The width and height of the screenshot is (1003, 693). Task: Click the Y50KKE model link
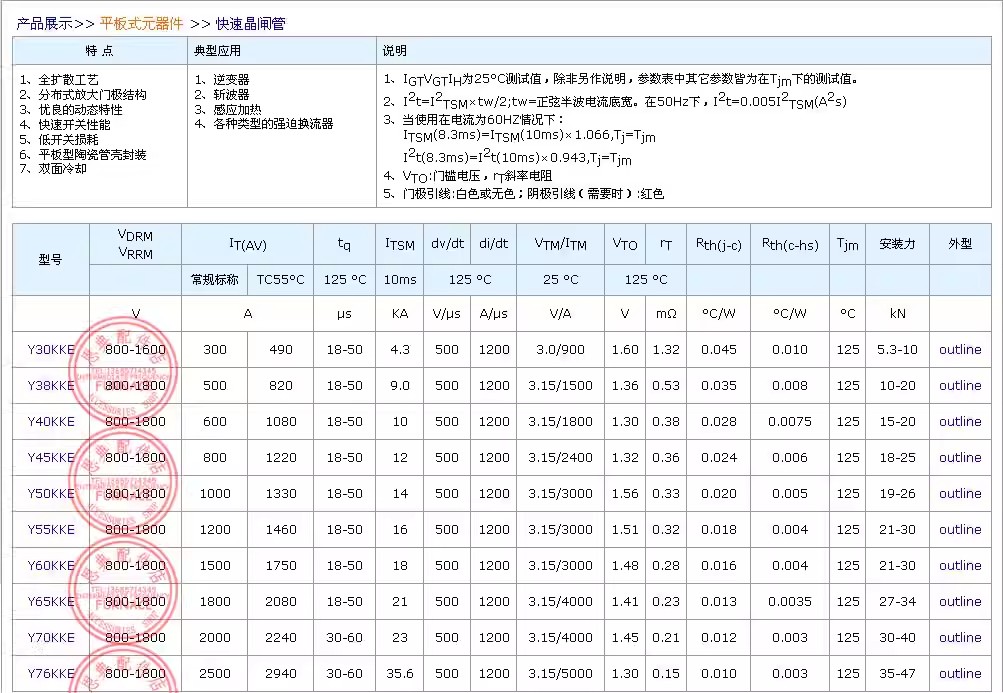point(51,494)
